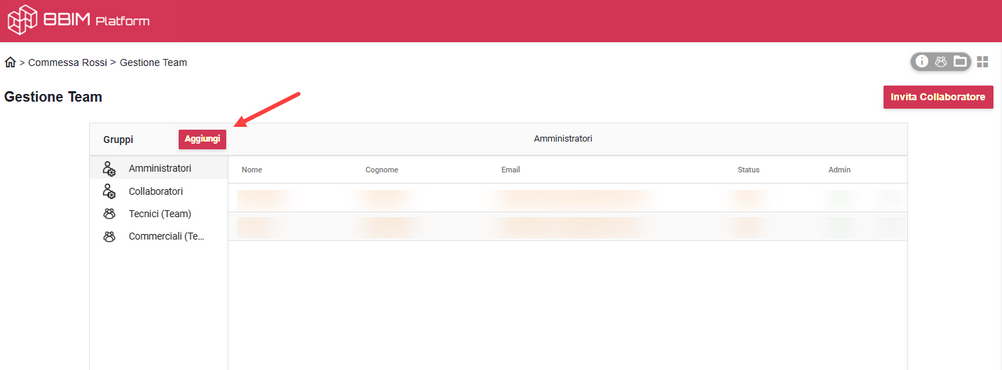Viewport: 1002px width, 370px height.
Task: Click the BBIM Platform logo
Action: pos(79,20)
